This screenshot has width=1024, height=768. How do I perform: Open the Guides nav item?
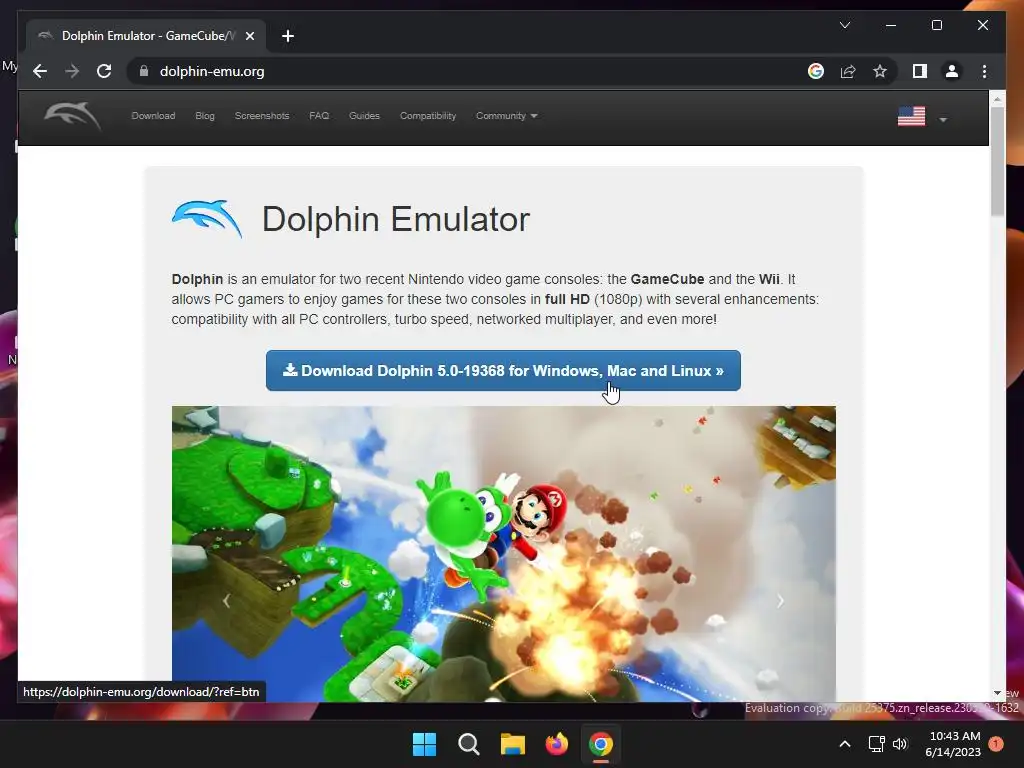364,116
